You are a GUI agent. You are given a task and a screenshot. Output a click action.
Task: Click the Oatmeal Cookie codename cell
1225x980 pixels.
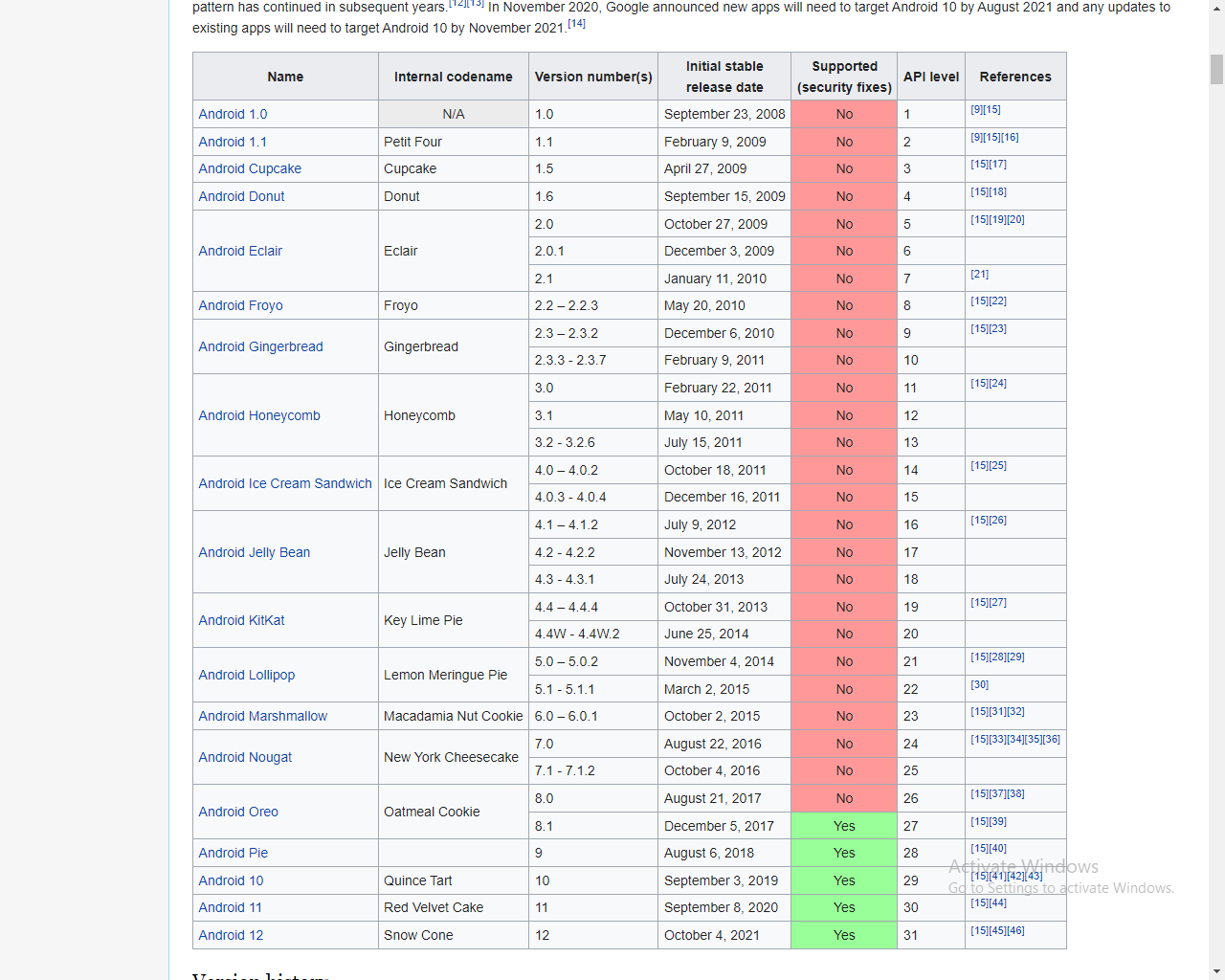(454, 812)
